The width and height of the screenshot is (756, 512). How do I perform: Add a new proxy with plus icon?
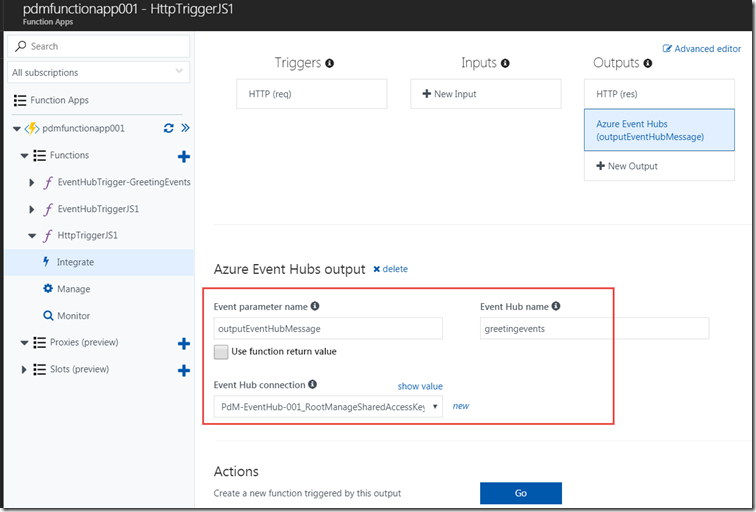point(183,343)
